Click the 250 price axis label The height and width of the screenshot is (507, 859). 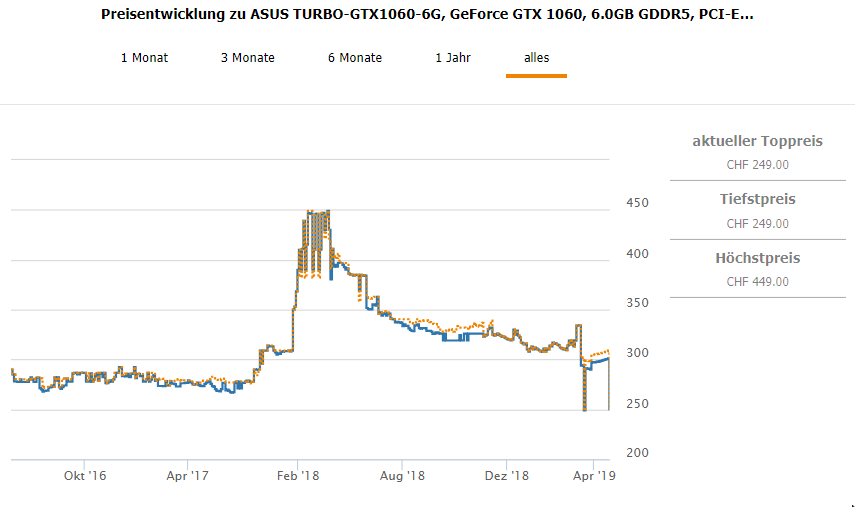click(x=637, y=404)
